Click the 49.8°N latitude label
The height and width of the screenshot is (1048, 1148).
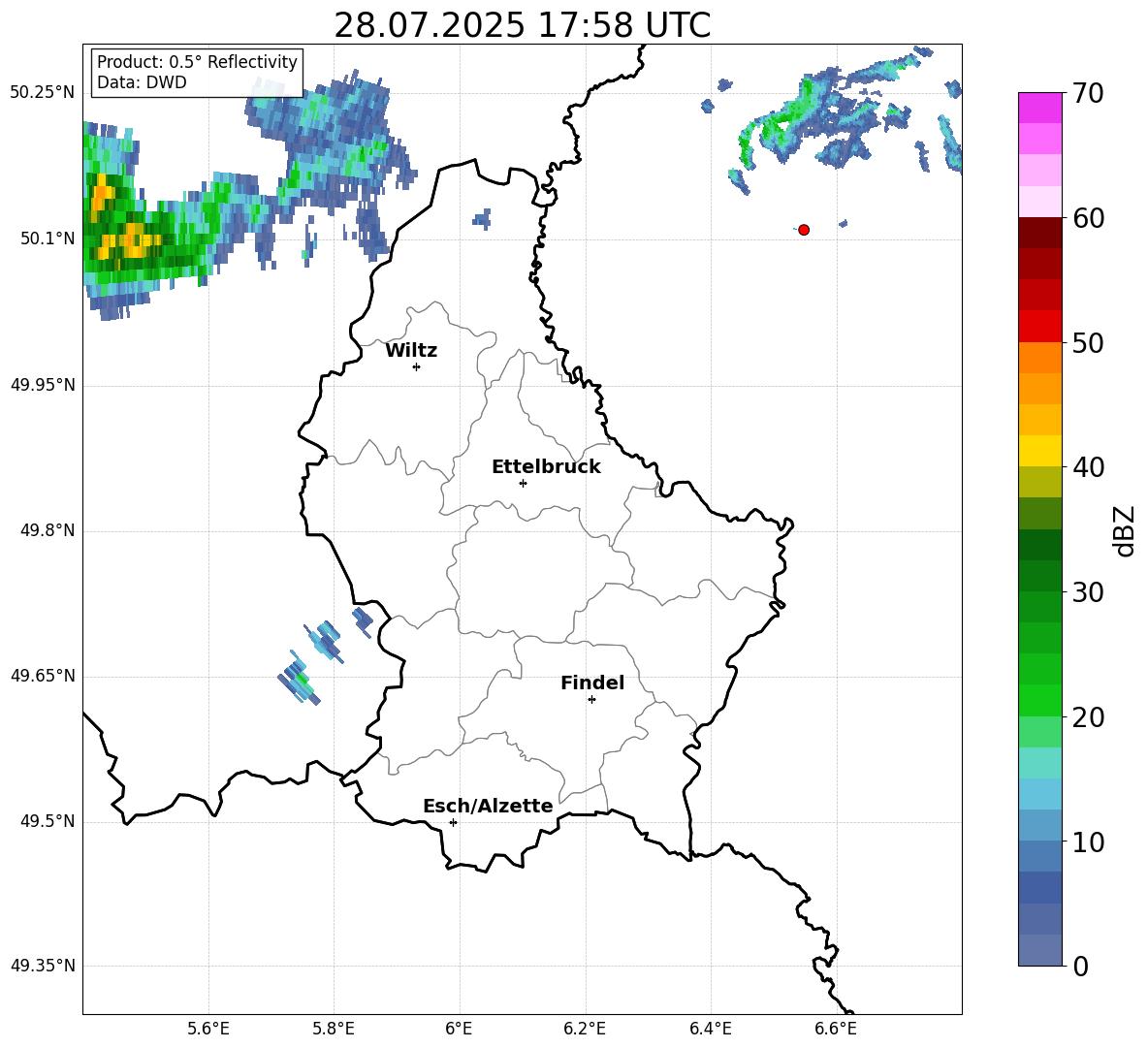pyautogui.click(x=48, y=530)
